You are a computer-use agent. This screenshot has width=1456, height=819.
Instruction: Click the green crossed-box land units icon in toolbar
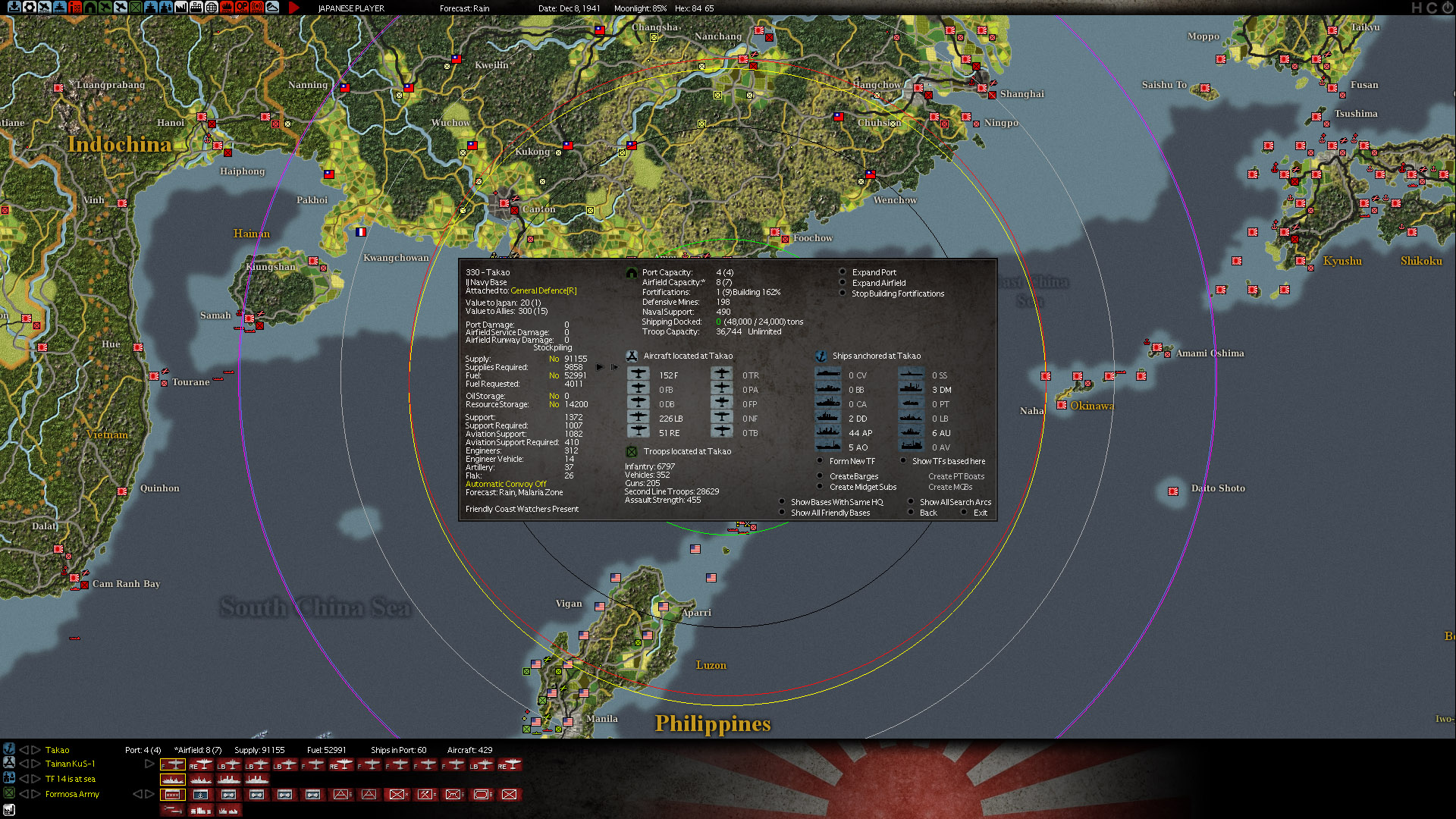point(135,8)
